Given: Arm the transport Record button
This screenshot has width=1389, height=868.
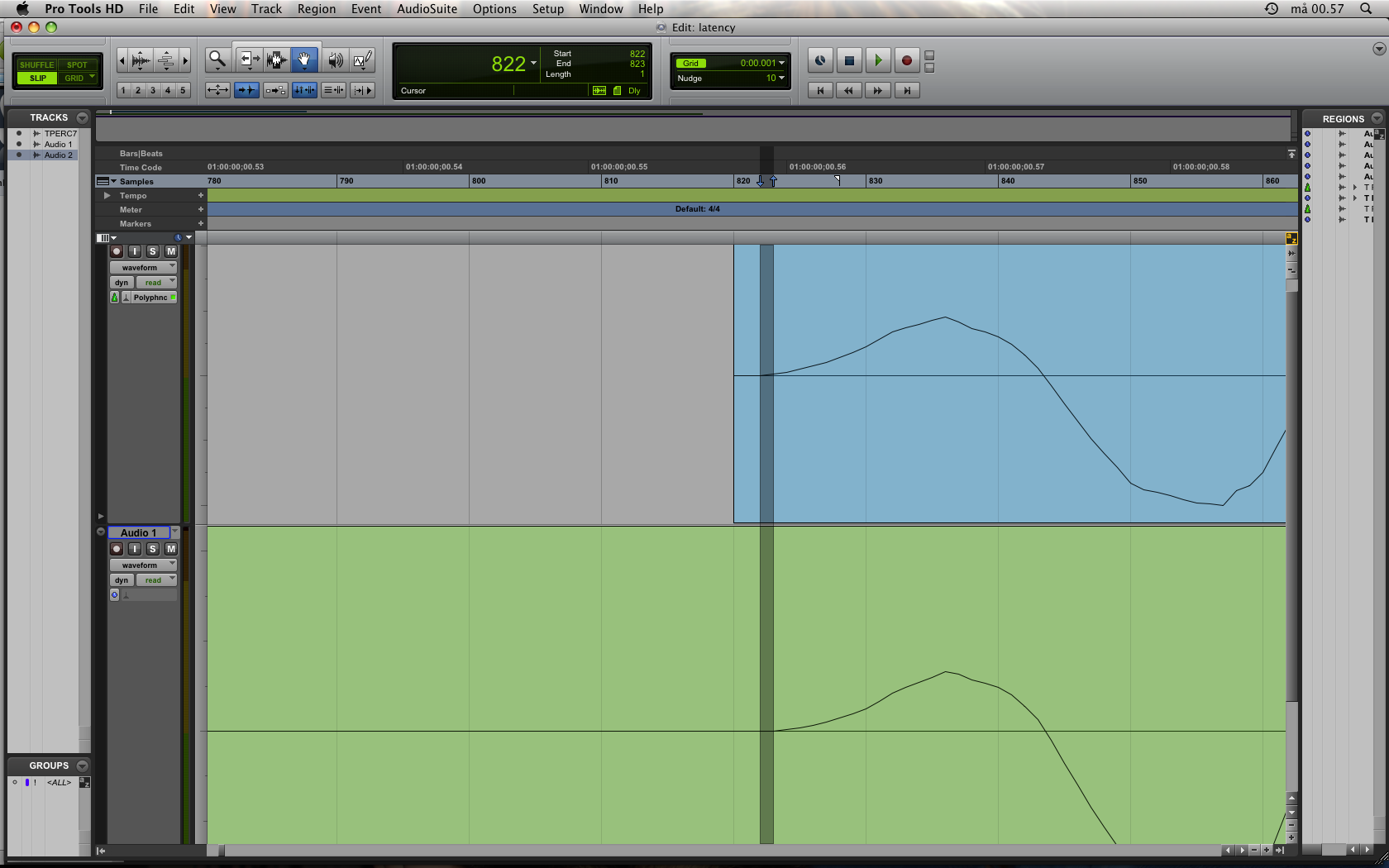Looking at the screenshot, I should 907,60.
